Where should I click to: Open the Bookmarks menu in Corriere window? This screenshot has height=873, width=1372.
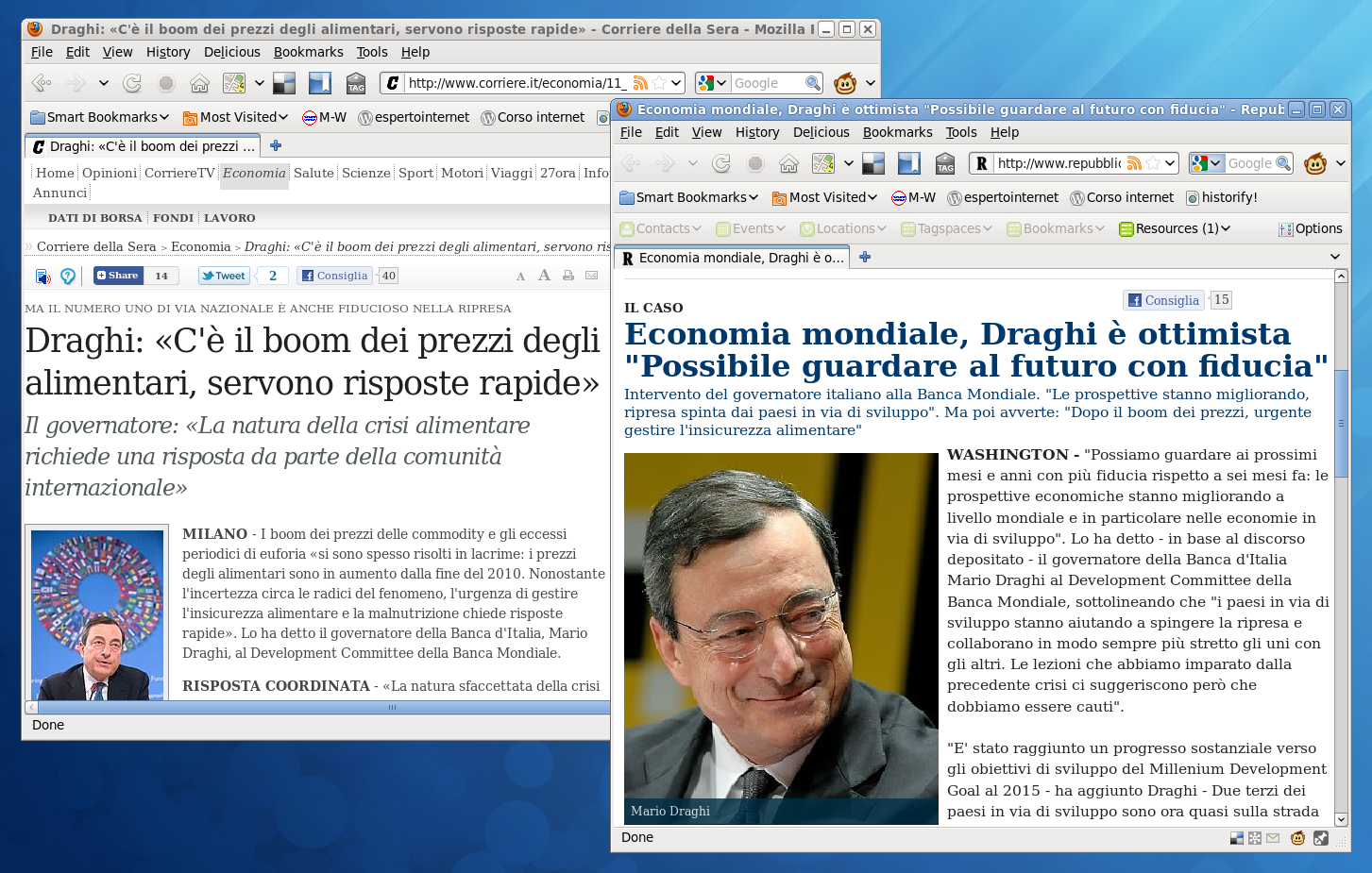click(309, 52)
